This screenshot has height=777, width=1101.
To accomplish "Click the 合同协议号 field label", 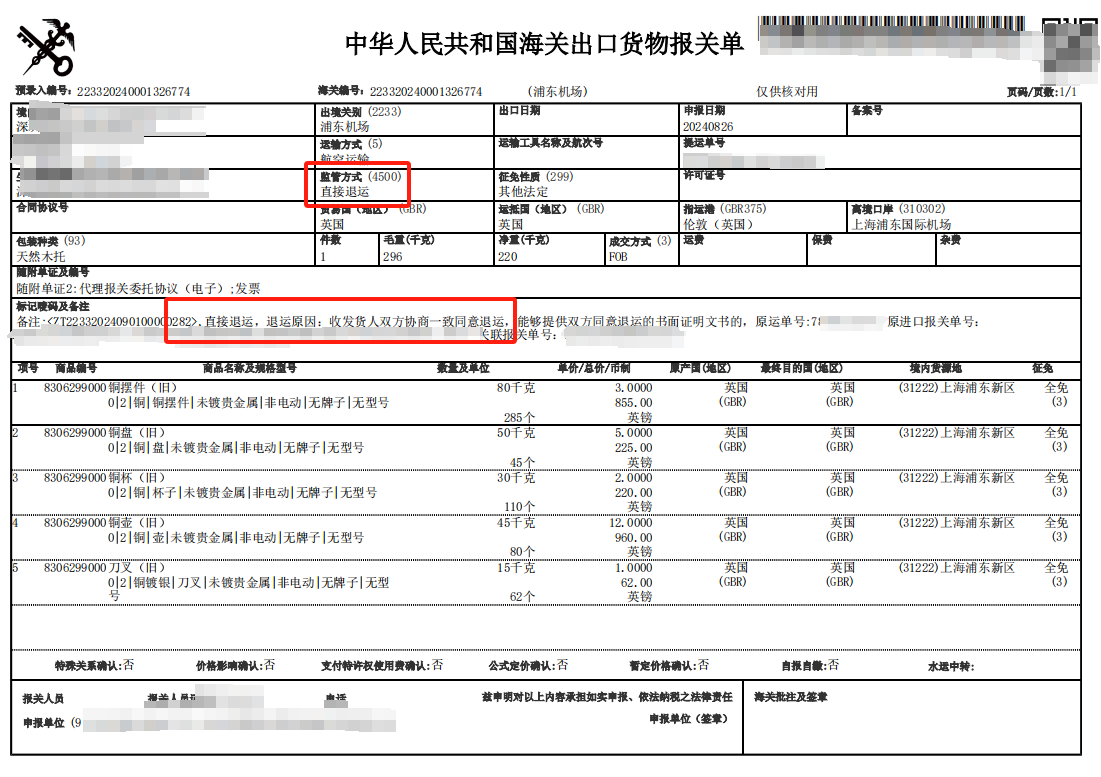I will coord(42,208).
